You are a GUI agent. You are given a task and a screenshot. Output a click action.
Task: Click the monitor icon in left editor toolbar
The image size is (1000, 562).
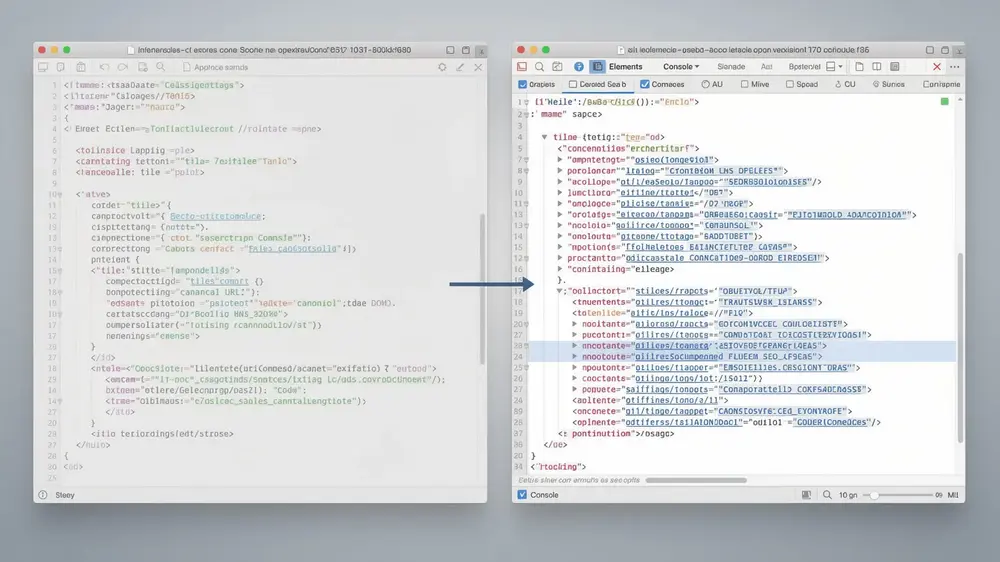[x=43, y=67]
